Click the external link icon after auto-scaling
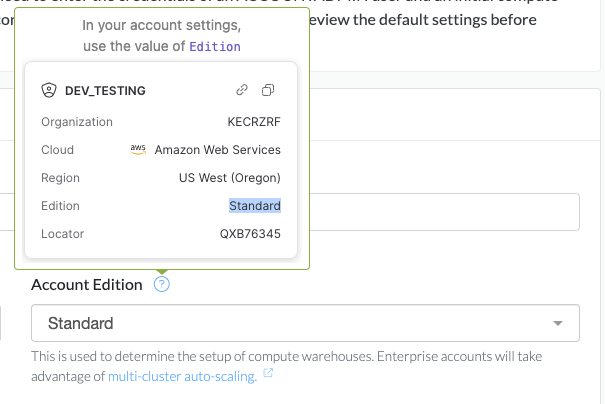 (x=270, y=377)
